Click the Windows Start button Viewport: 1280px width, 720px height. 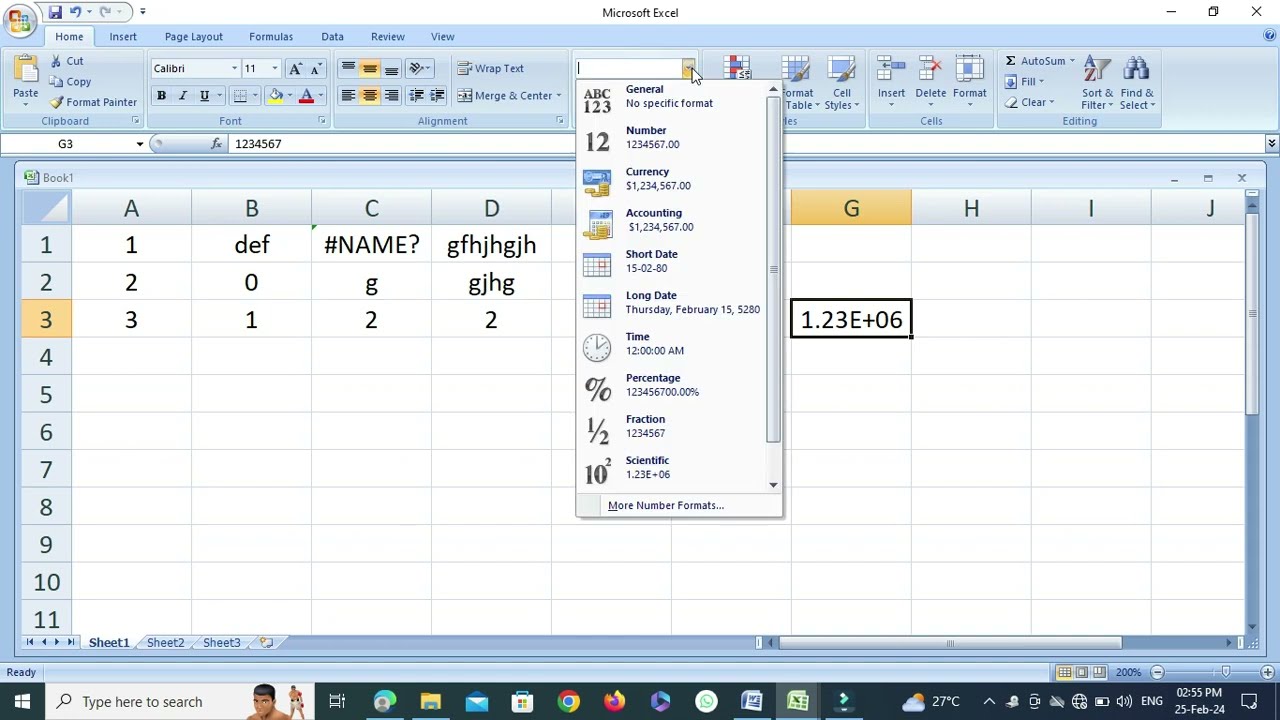22,702
